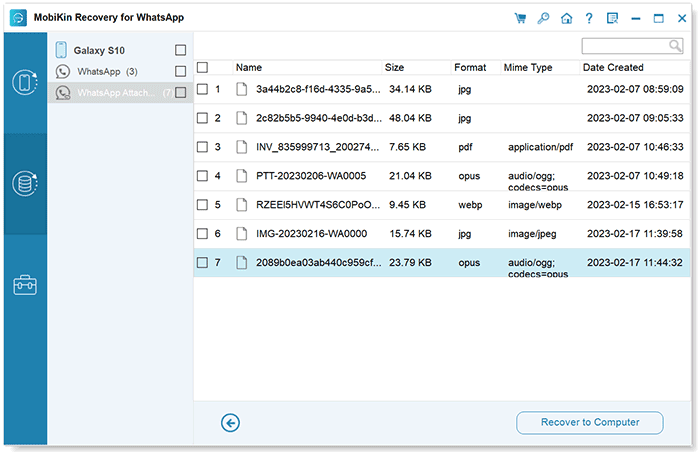This screenshot has width=700, height=453.
Task: Click date 2023-02-15 16:53:17
Action: click(x=635, y=205)
